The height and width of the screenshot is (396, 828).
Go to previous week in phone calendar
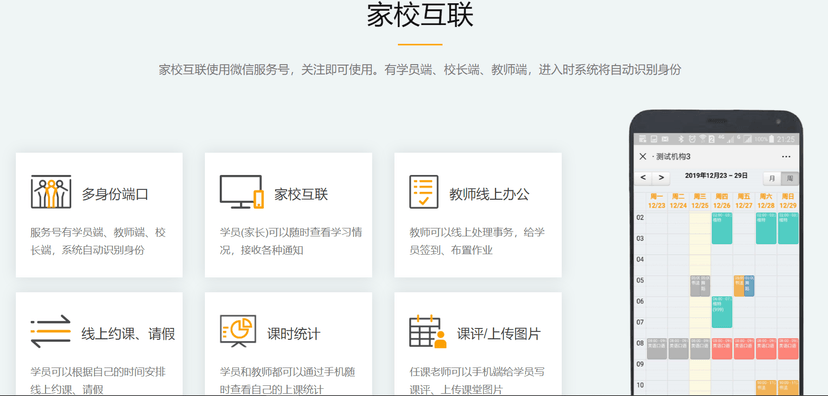click(x=643, y=178)
